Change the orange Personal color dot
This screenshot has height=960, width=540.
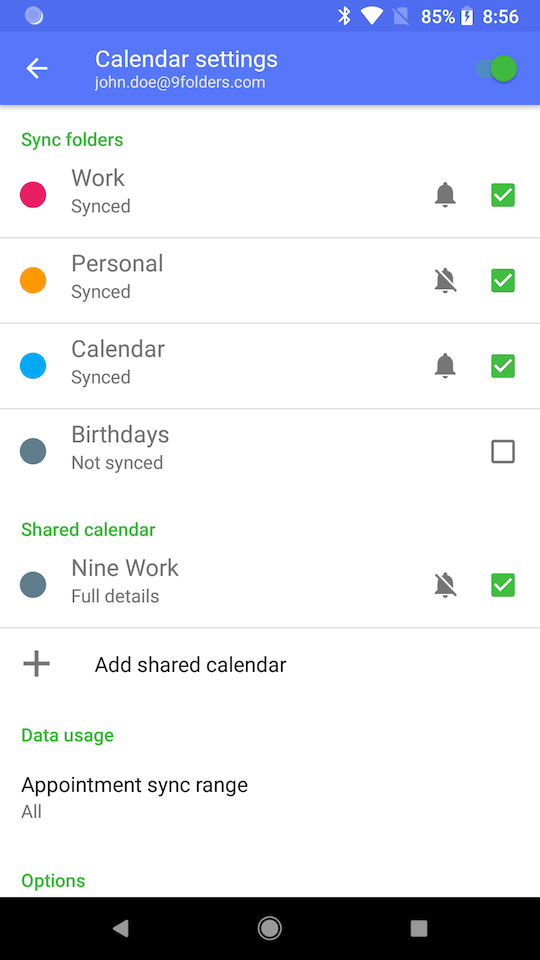click(x=33, y=280)
